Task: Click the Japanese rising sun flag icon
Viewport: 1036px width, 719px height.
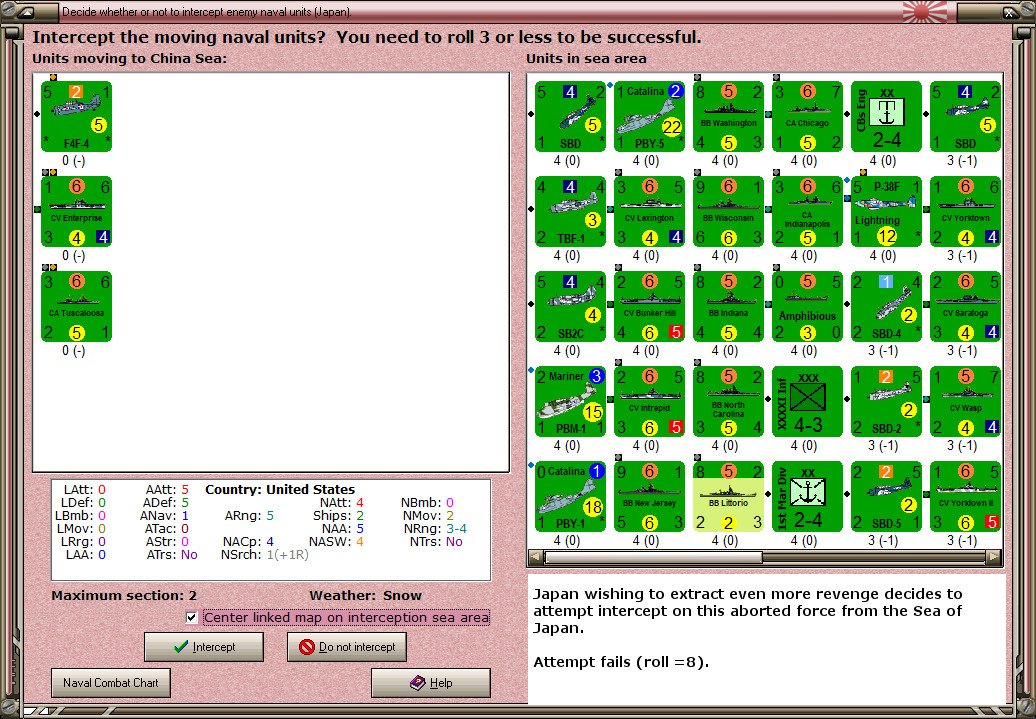Action: (x=924, y=11)
